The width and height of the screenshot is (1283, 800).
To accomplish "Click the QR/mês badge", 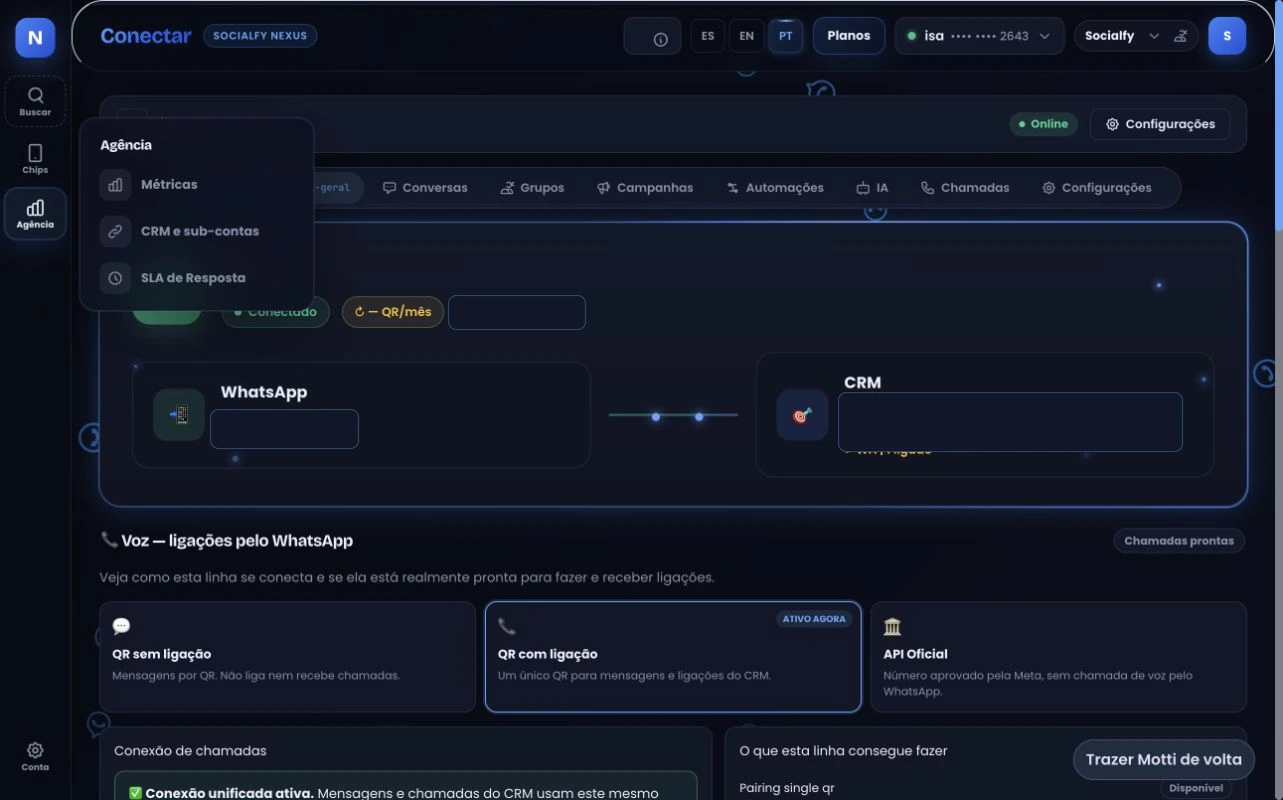I will (393, 312).
